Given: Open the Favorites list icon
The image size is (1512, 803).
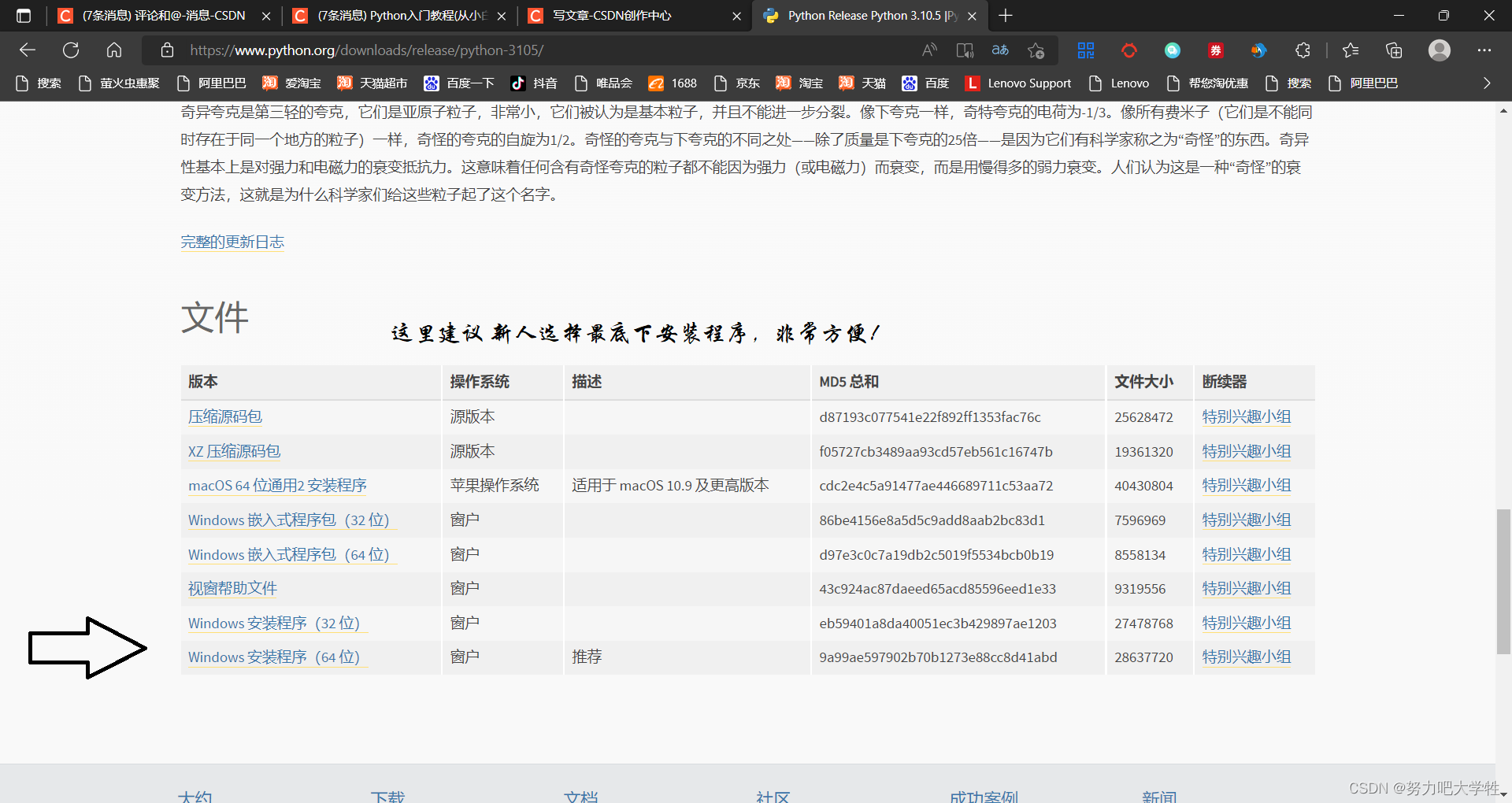Looking at the screenshot, I should click(1351, 50).
